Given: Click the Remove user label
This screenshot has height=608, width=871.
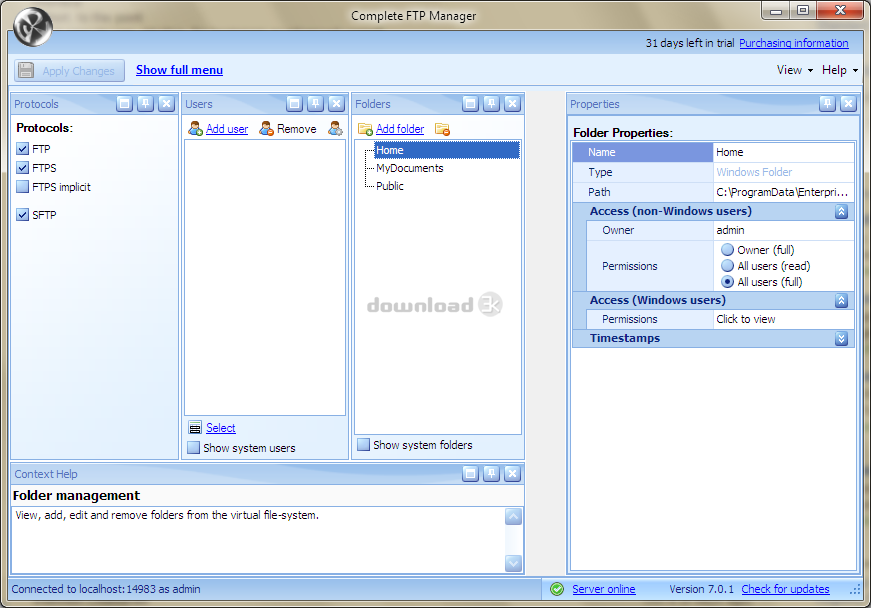Looking at the screenshot, I should [297, 129].
